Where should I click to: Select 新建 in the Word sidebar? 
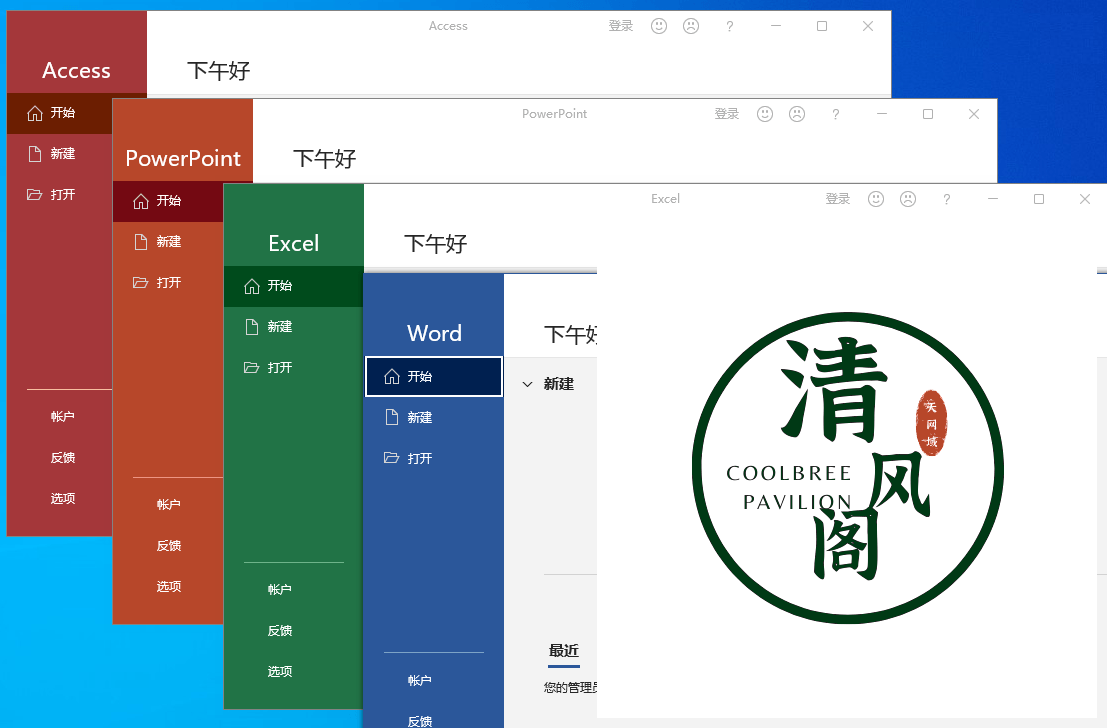[433, 418]
